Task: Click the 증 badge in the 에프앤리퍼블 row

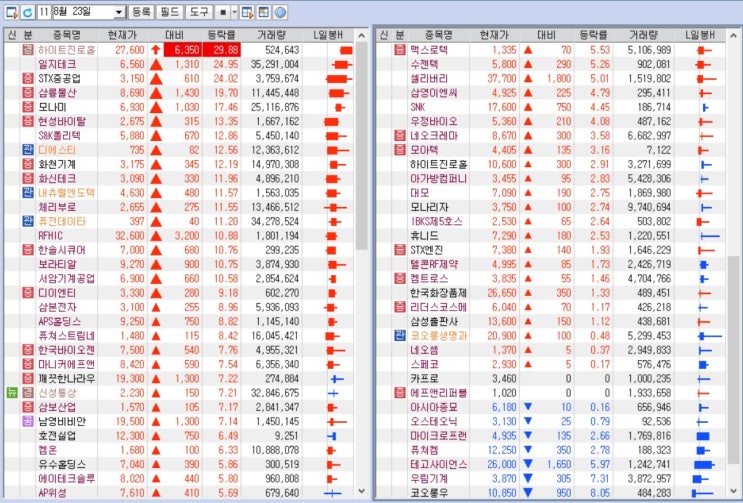Action: point(400,393)
